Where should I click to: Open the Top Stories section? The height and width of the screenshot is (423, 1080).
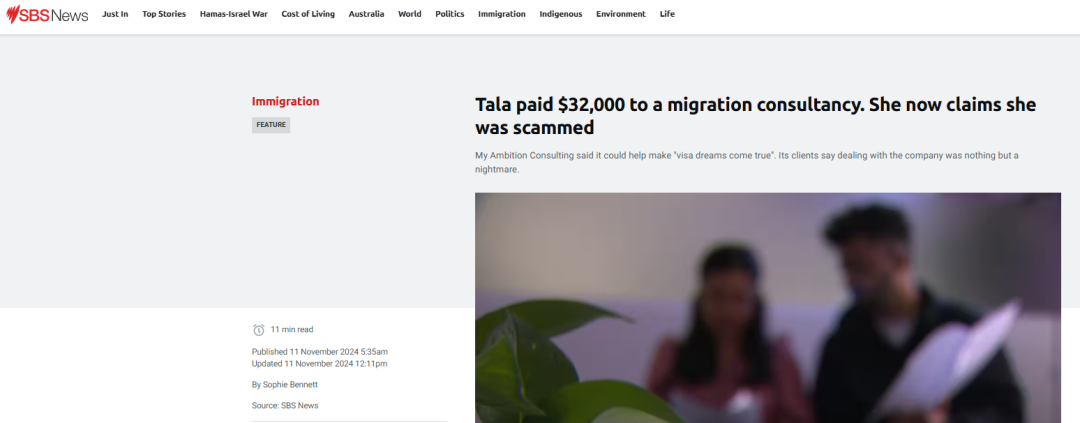click(164, 14)
